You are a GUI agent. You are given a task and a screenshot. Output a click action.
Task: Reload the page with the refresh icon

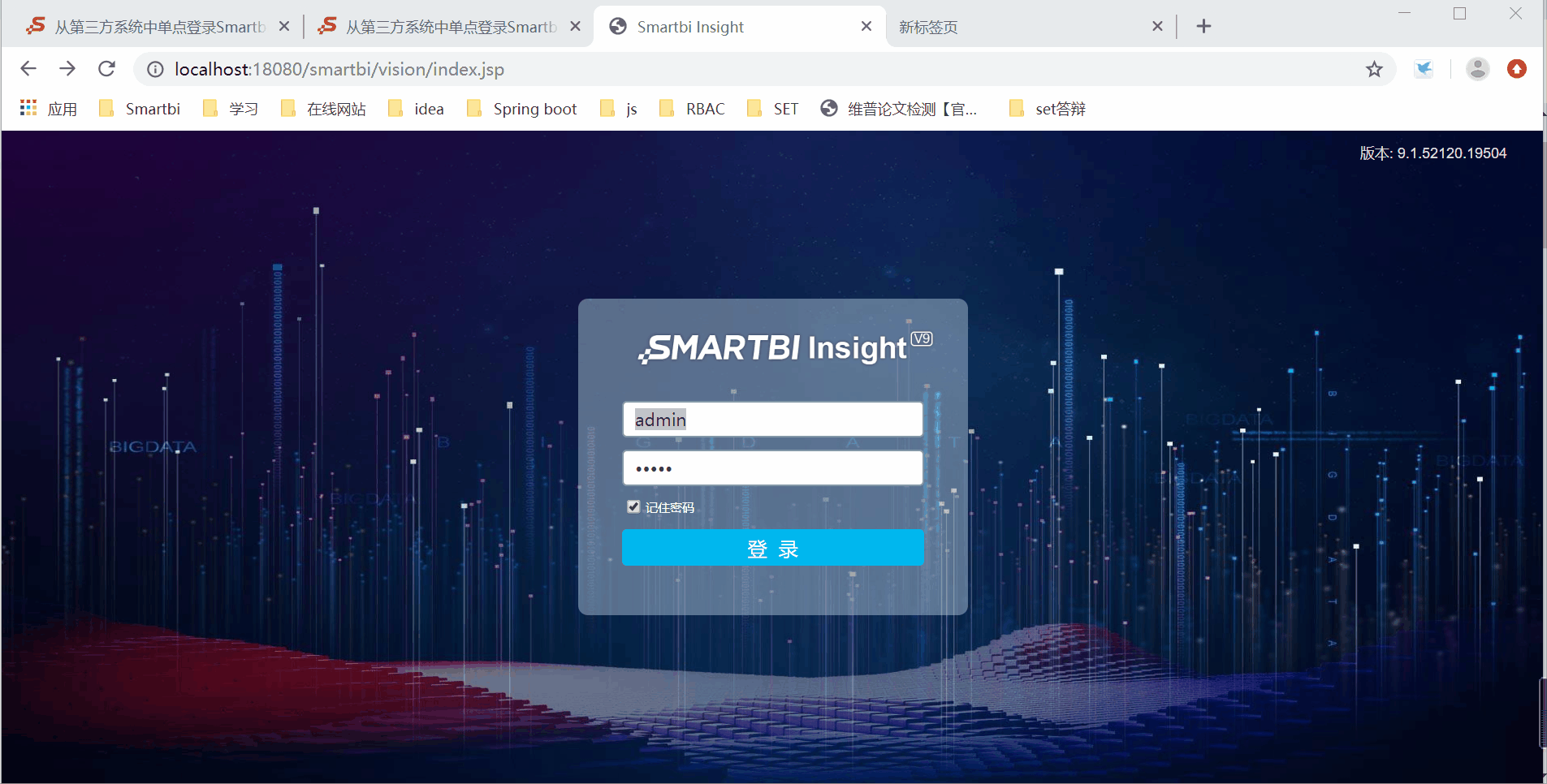(x=106, y=69)
